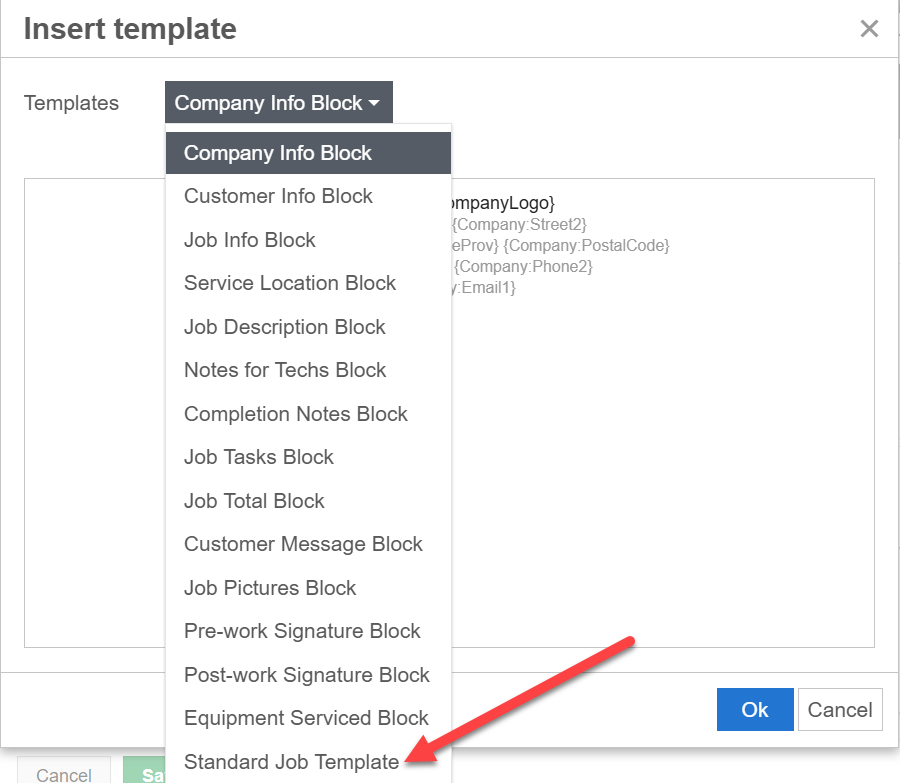This screenshot has height=783, width=900.
Task: Open the Templates dropdown button
Action: click(x=278, y=103)
